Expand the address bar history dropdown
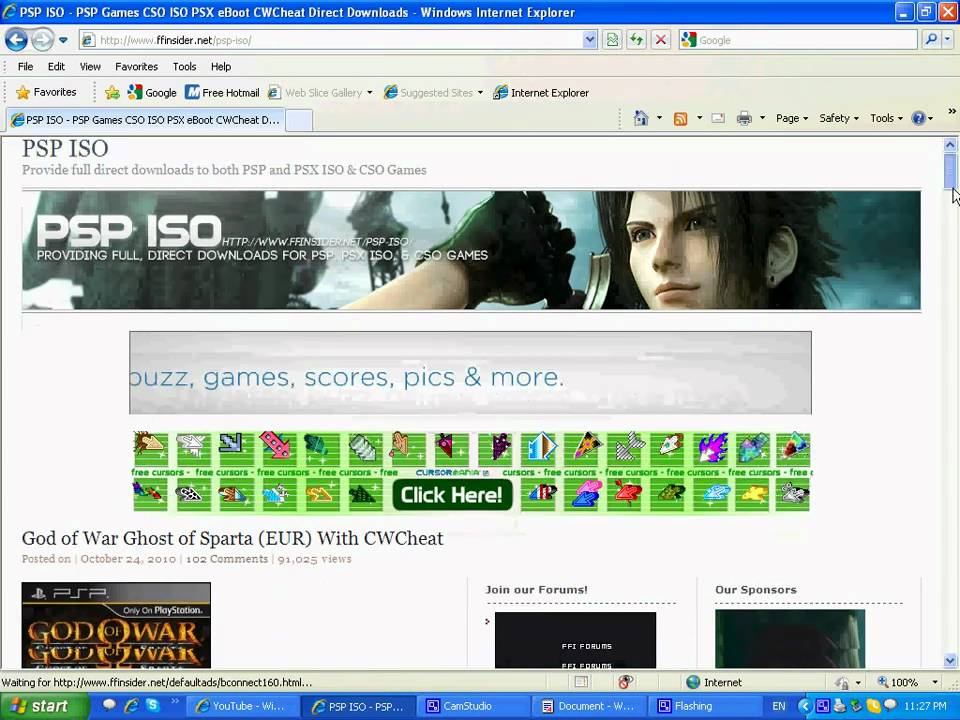This screenshot has width=960, height=720. (590, 40)
